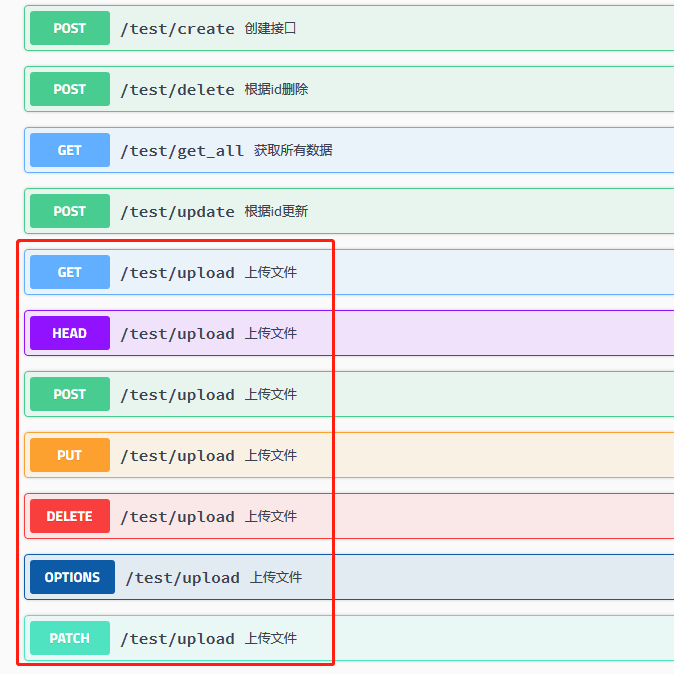Click the GET badge for /test/upload

tap(69, 272)
